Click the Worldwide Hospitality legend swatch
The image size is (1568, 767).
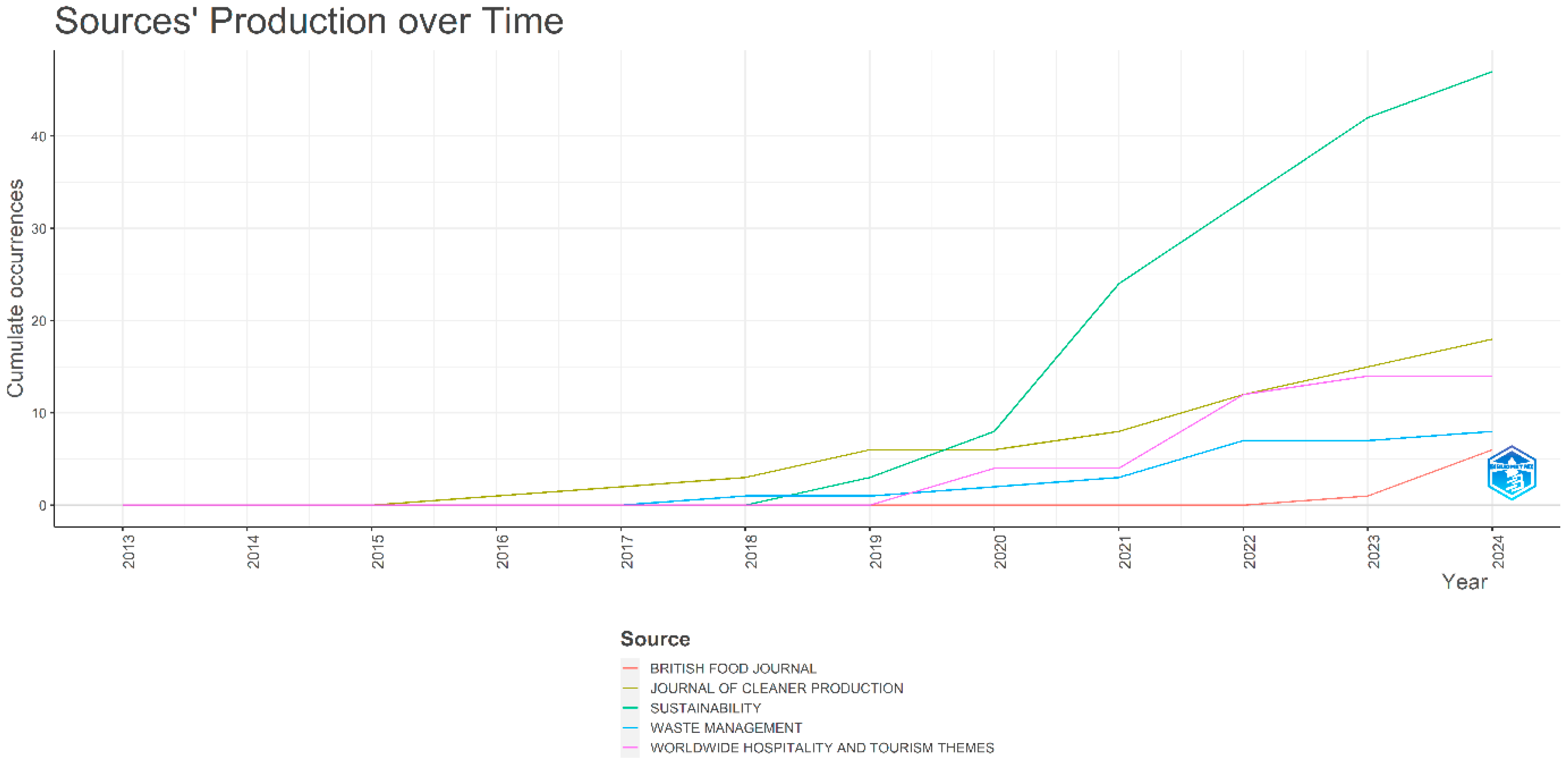click(x=630, y=748)
